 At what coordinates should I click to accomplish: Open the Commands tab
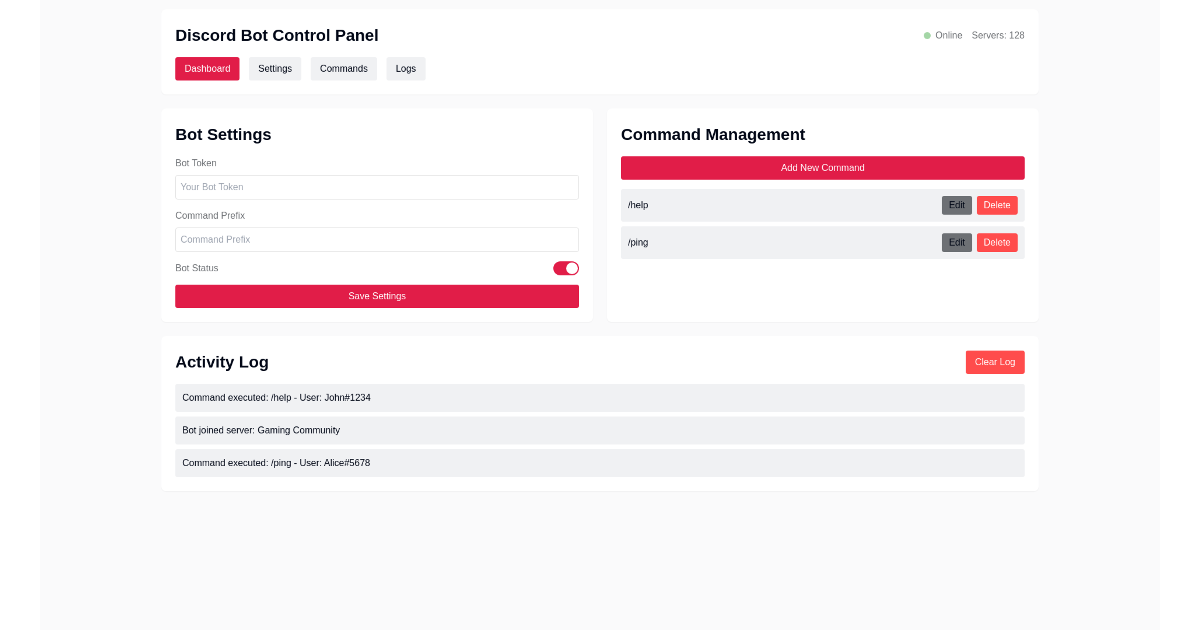coord(343,68)
